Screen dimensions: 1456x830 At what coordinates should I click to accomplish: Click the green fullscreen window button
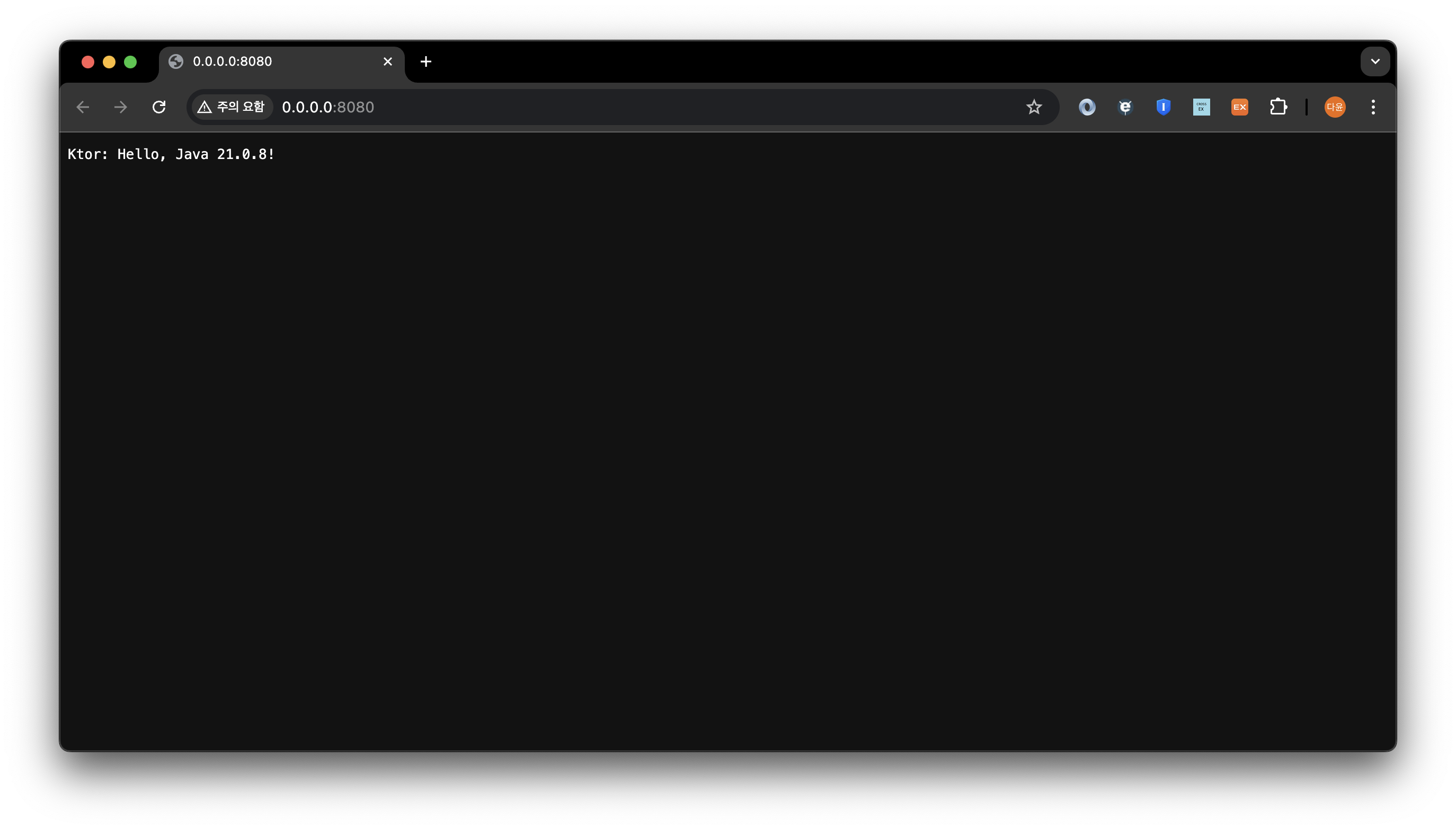(x=130, y=62)
